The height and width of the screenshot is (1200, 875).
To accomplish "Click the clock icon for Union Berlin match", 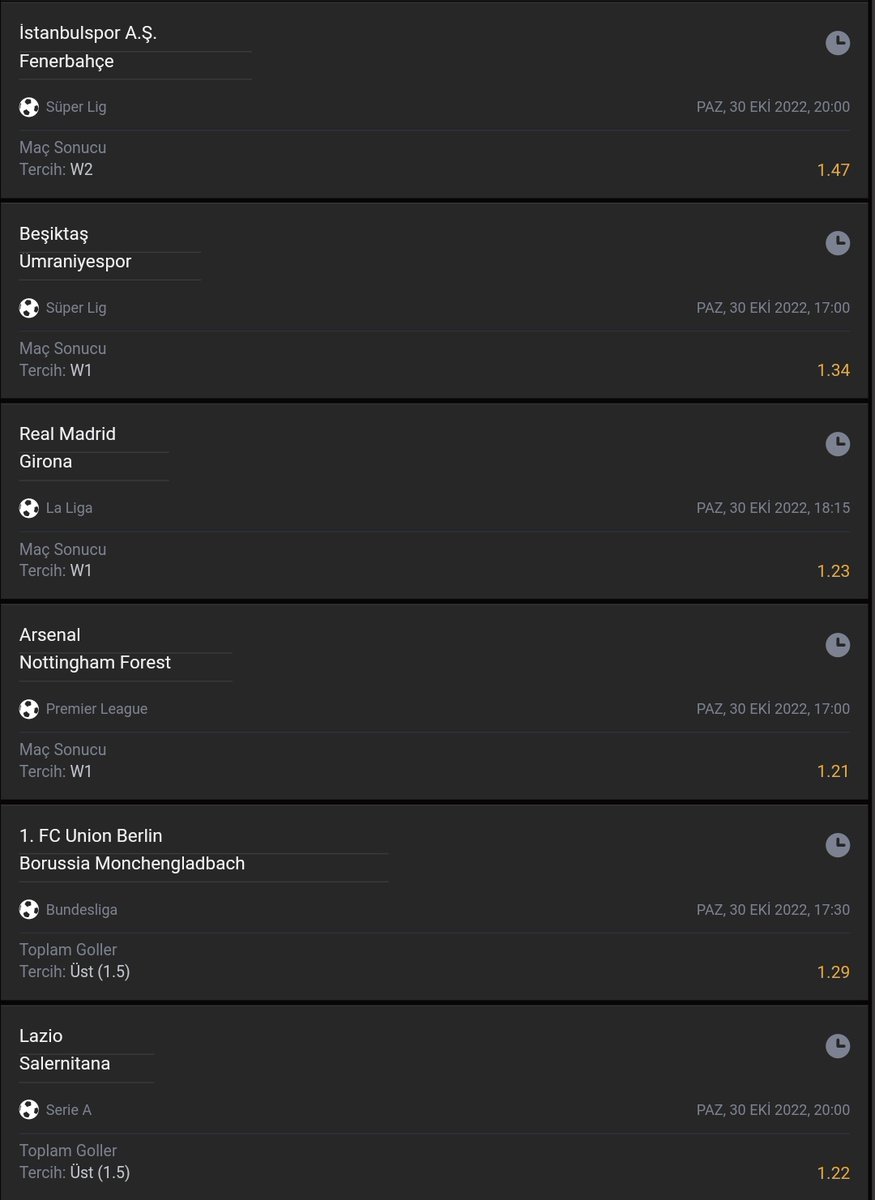I will 837,845.
